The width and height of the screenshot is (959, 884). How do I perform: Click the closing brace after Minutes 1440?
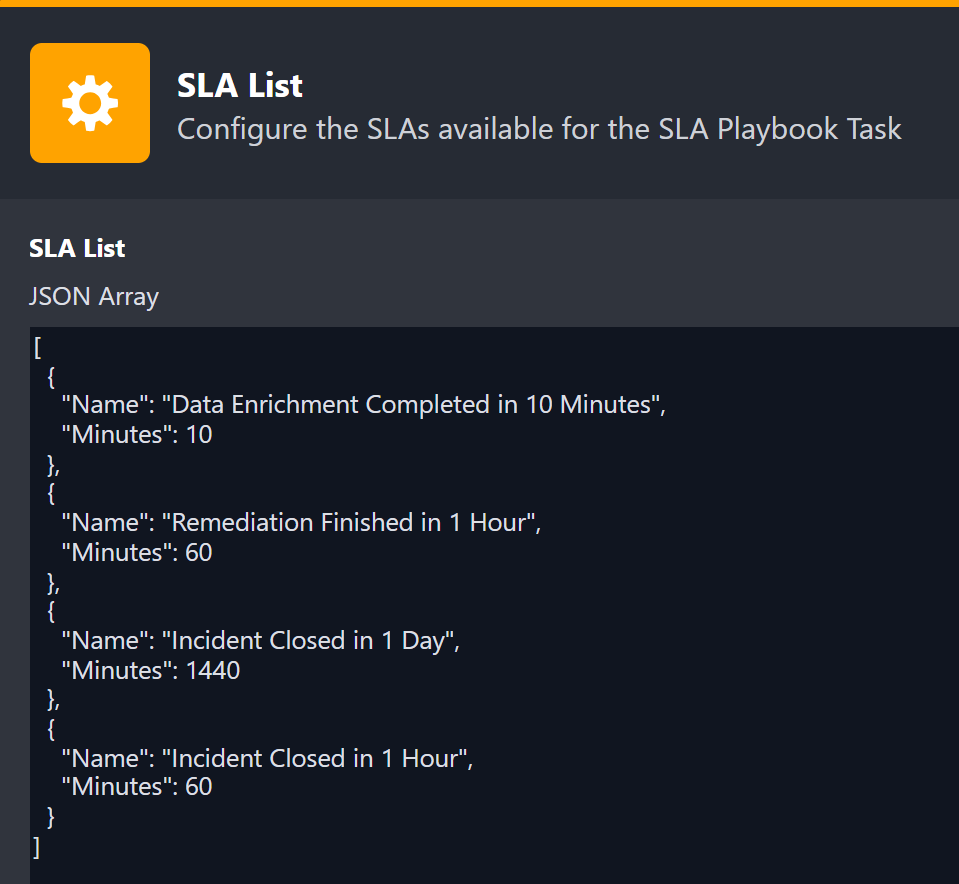(53, 700)
